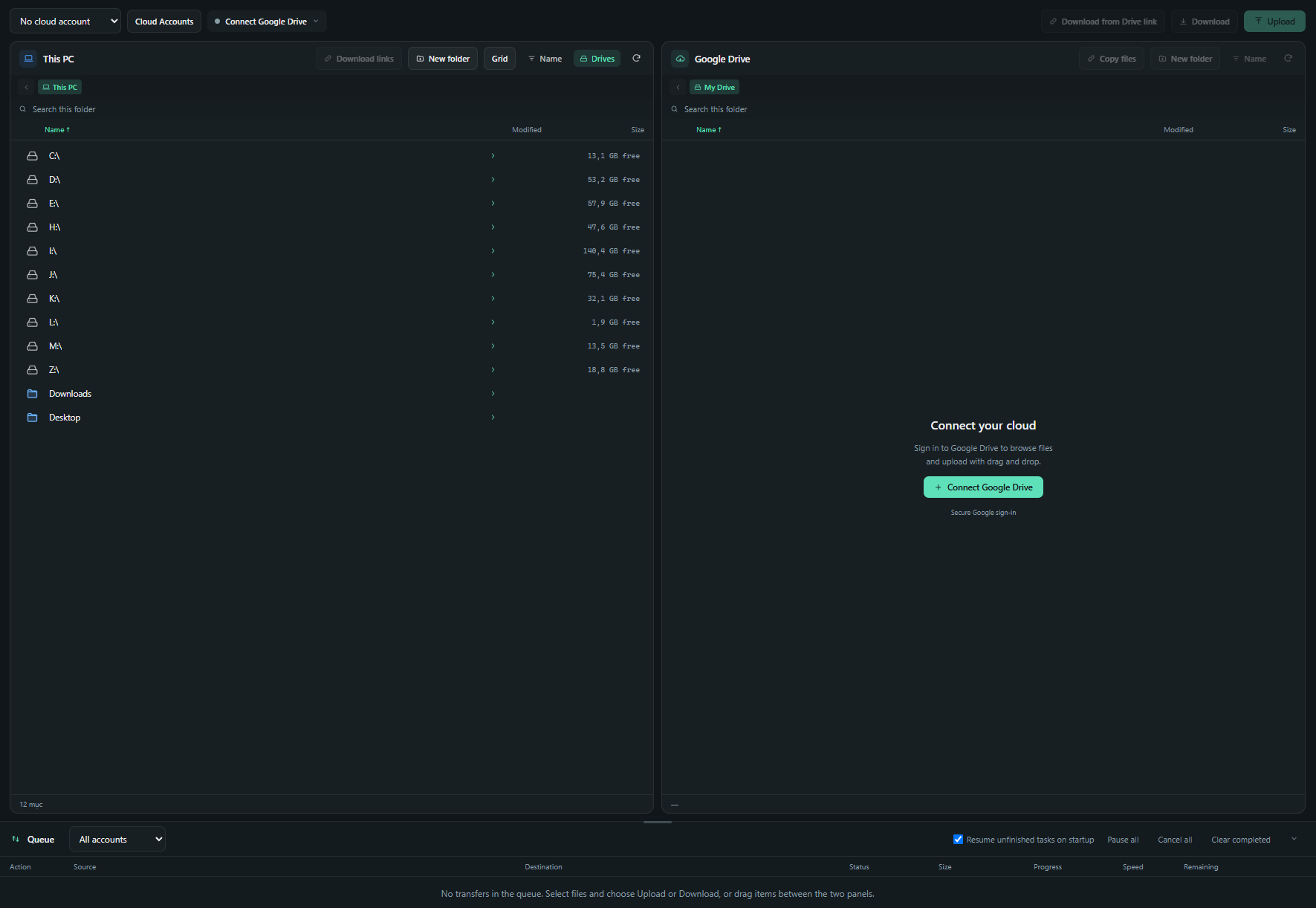Image resolution: width=1316 pixels, height=908 pixels.
Task: Click Clear completed
Action: pos(1241,840)
